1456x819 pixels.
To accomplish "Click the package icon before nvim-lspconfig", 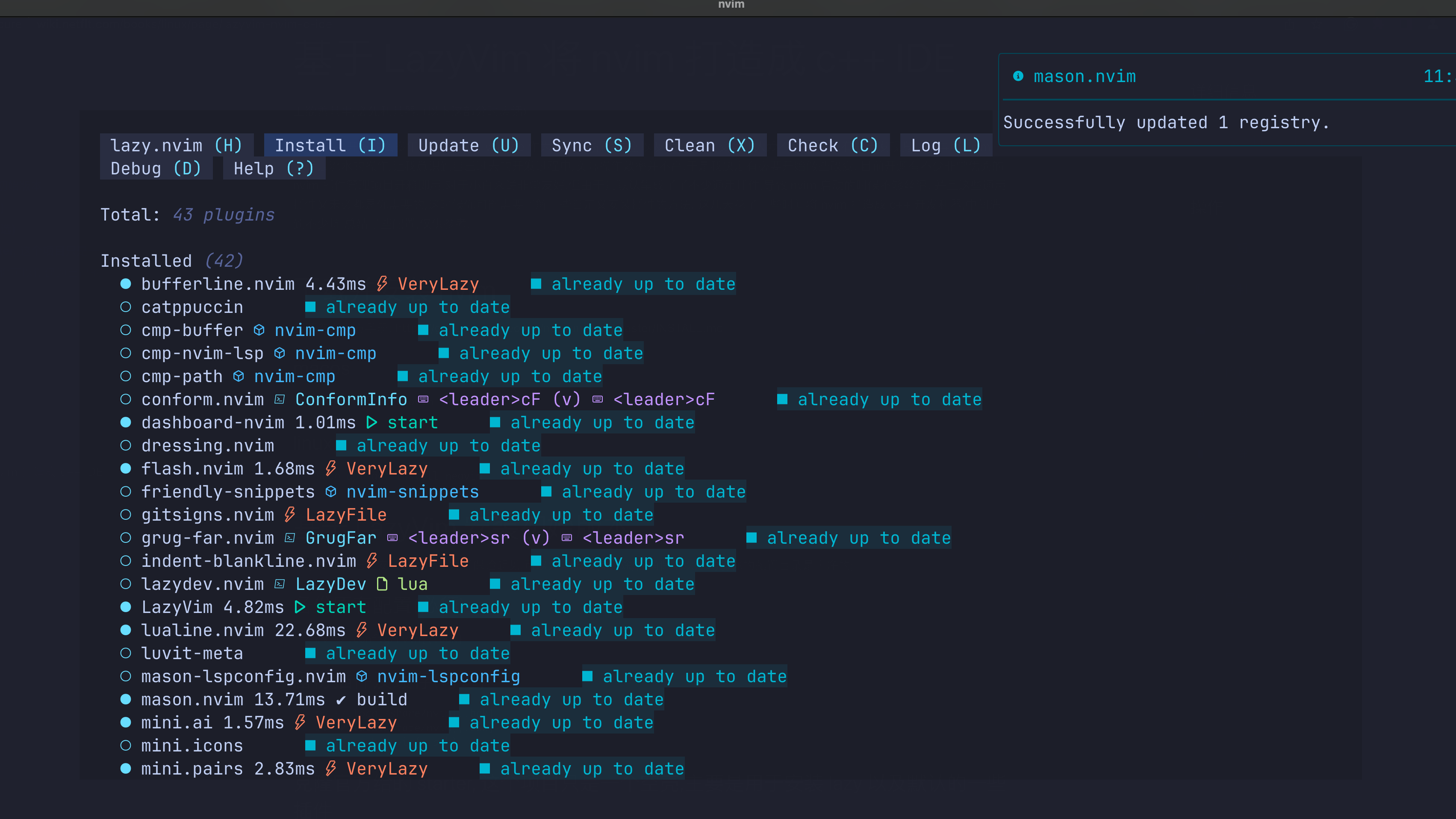I will pyautogui.click(x=362, y=677).
